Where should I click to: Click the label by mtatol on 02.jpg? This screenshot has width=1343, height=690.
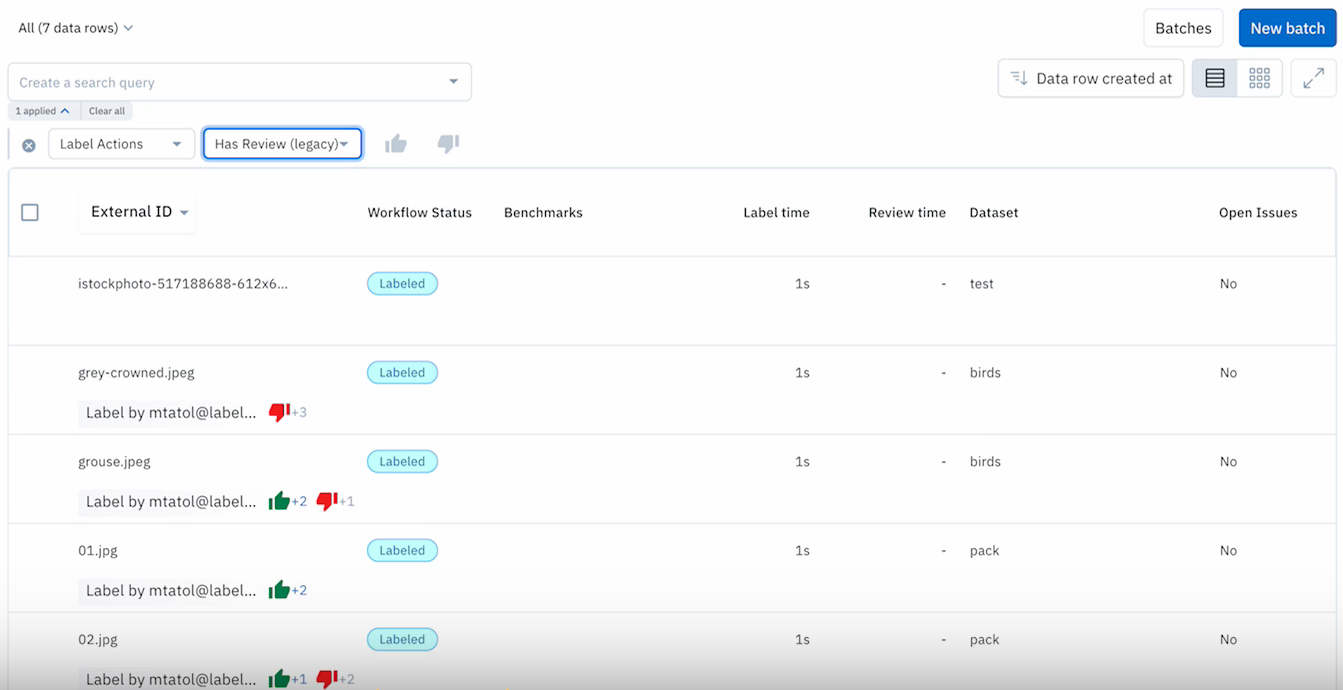coord(171,679)
